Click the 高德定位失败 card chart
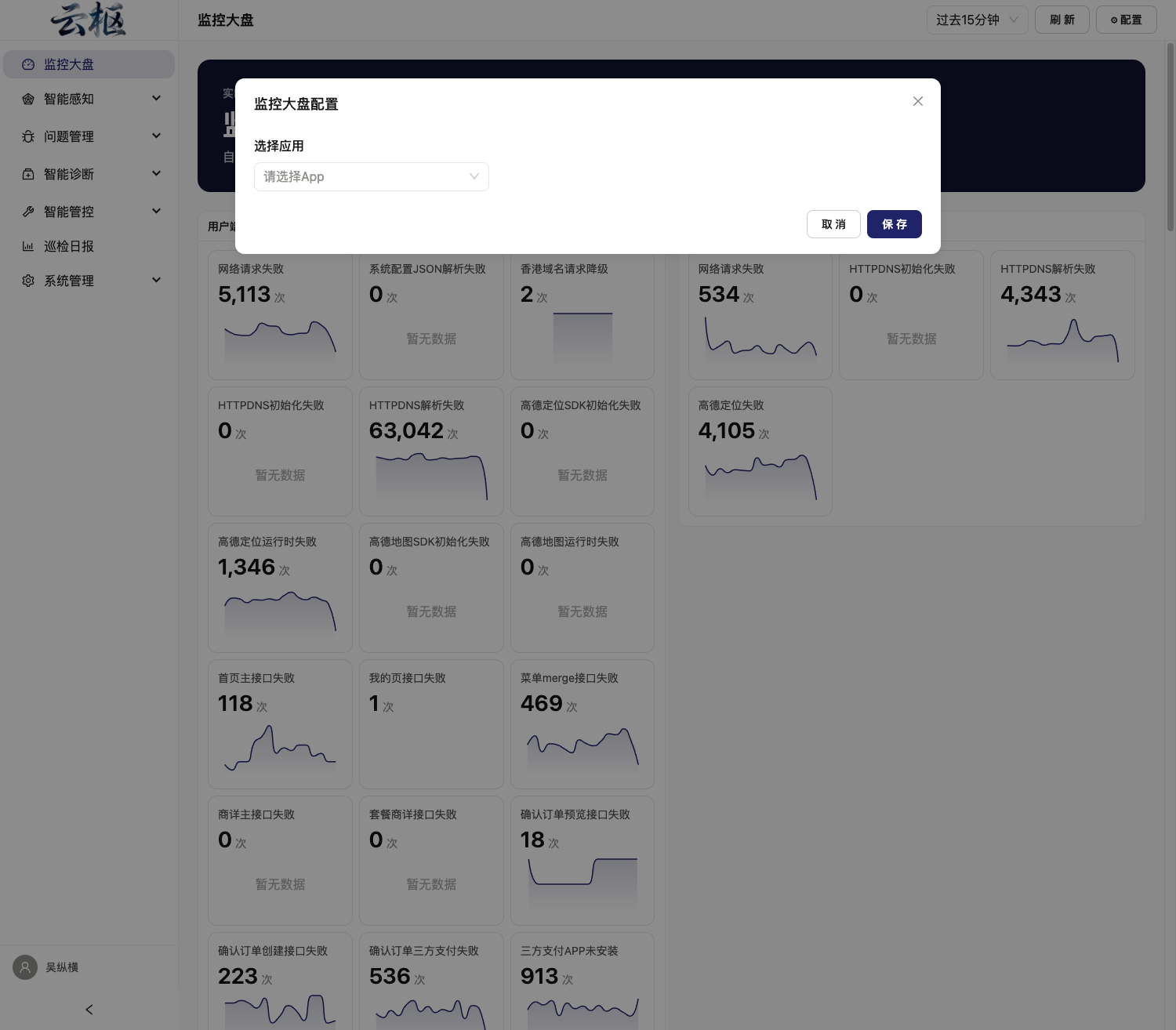 tap(760, 477)
